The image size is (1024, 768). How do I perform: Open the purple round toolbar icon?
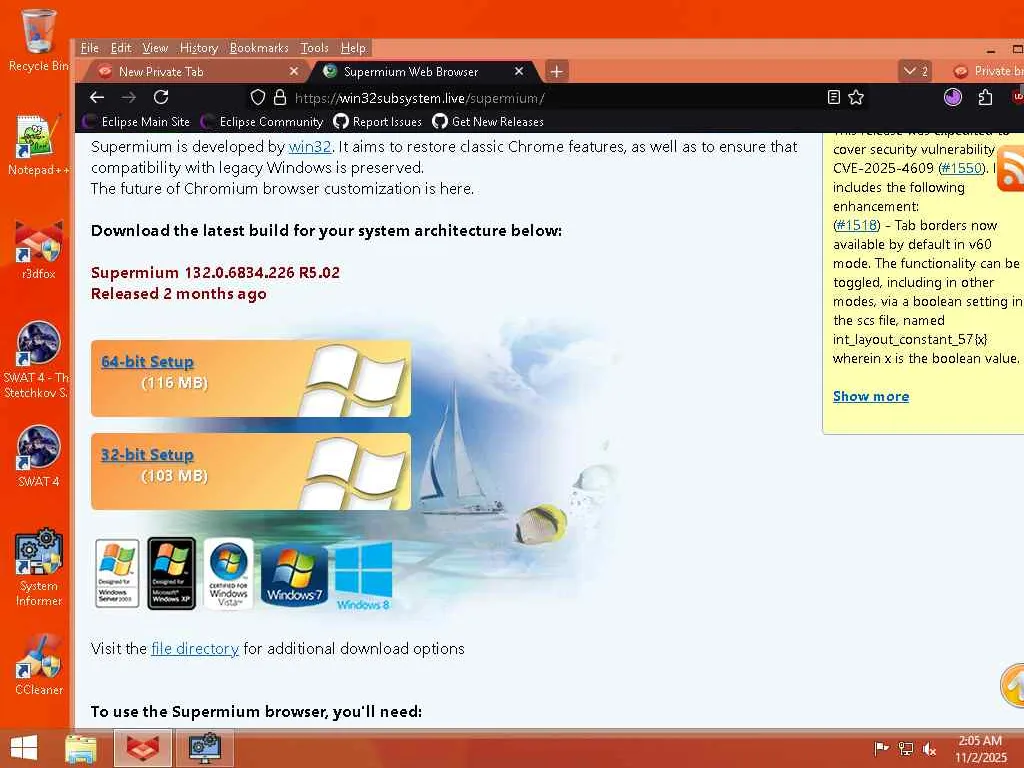pos(953,97)
